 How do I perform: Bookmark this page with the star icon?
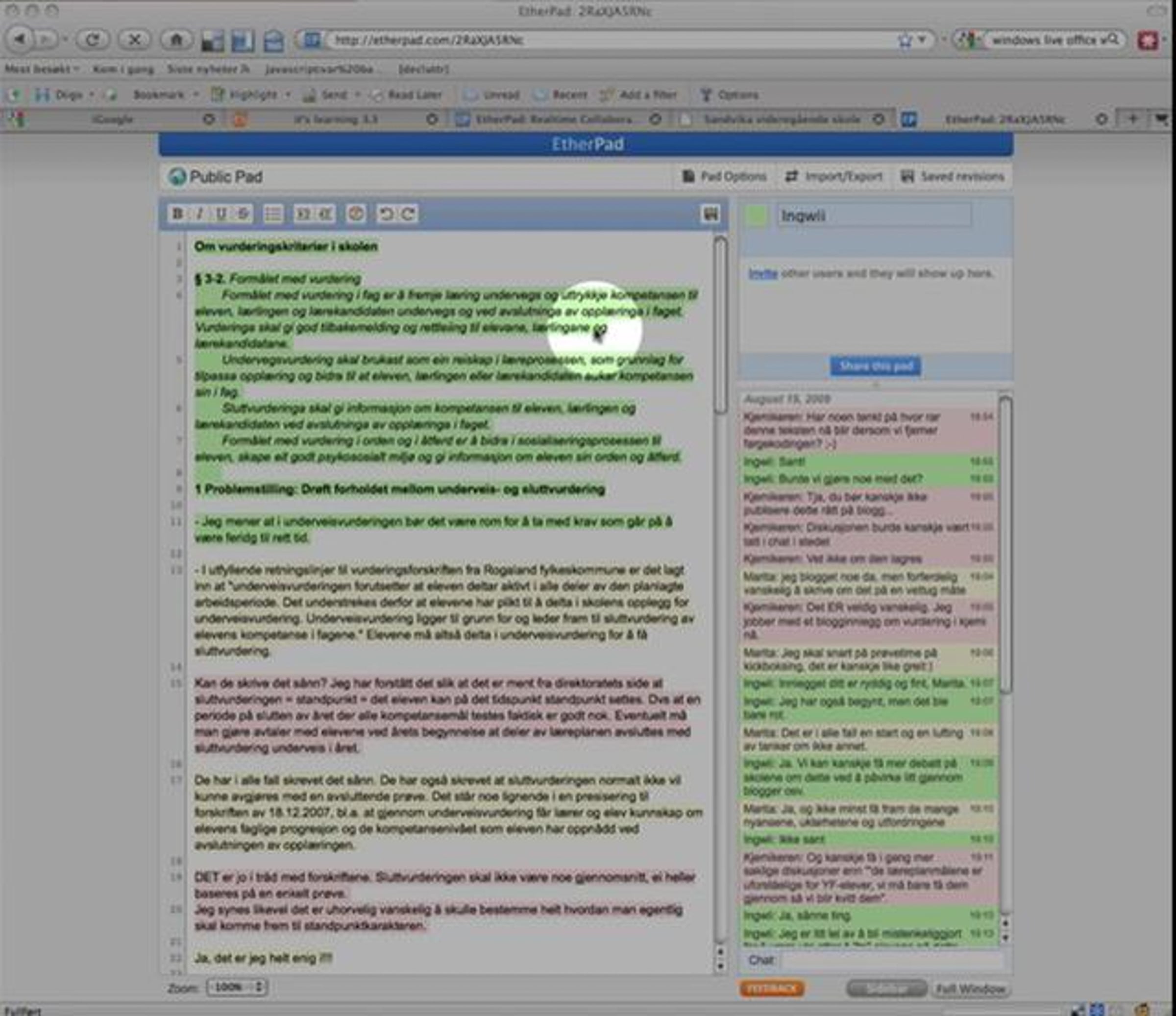coord(905,40)
